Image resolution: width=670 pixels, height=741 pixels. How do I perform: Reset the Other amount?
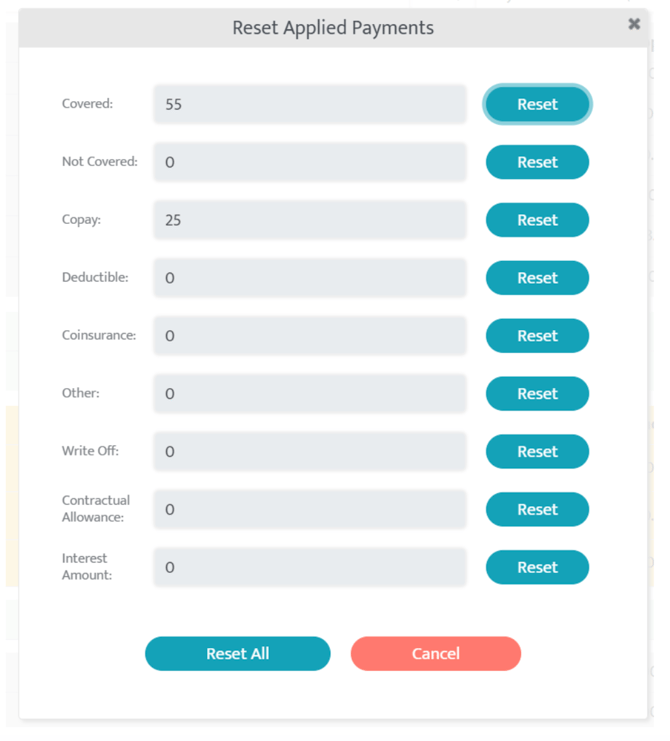pyautogui.click(x=537, y=394)
